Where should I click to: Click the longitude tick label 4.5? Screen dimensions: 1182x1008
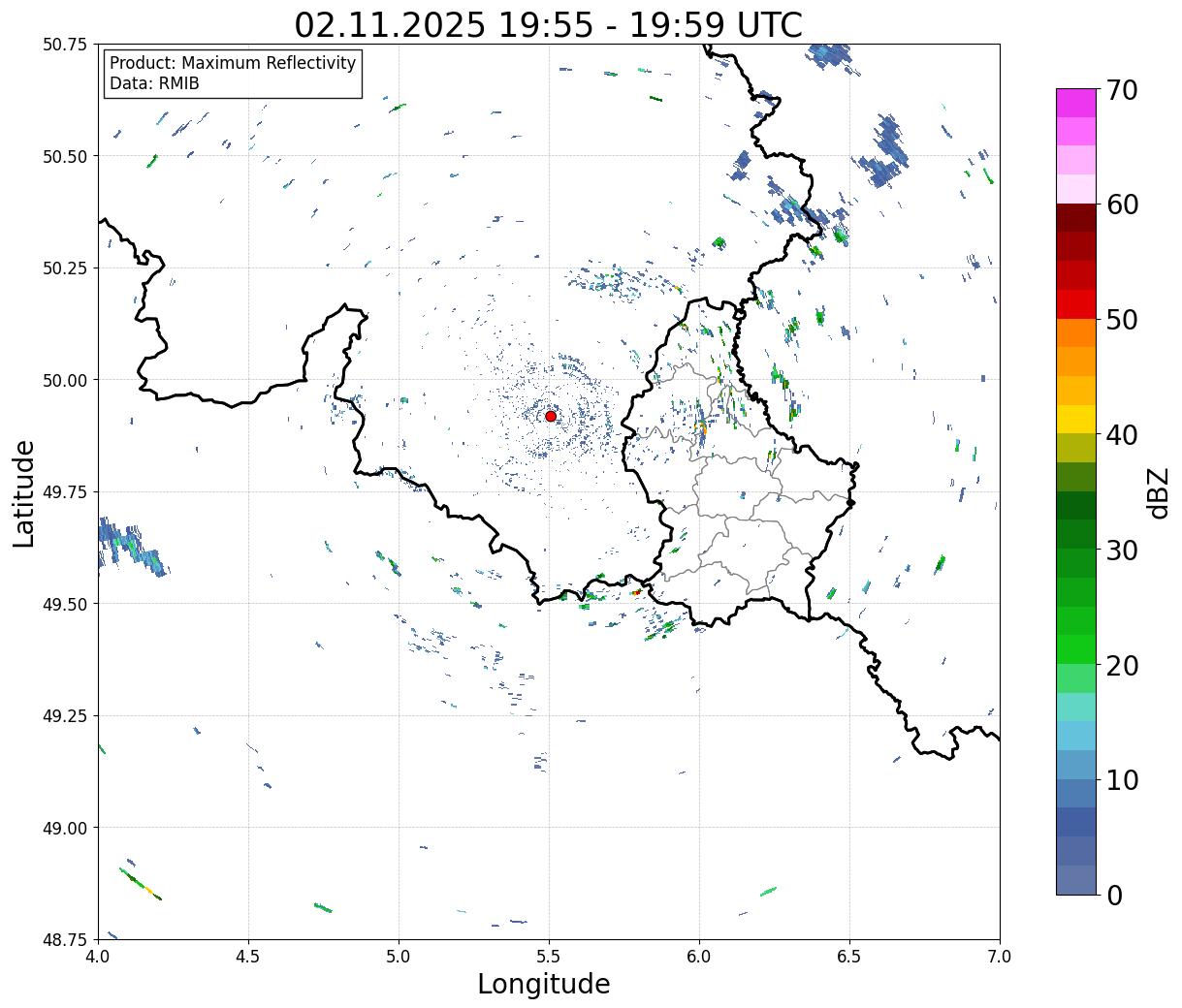(248, 957)
